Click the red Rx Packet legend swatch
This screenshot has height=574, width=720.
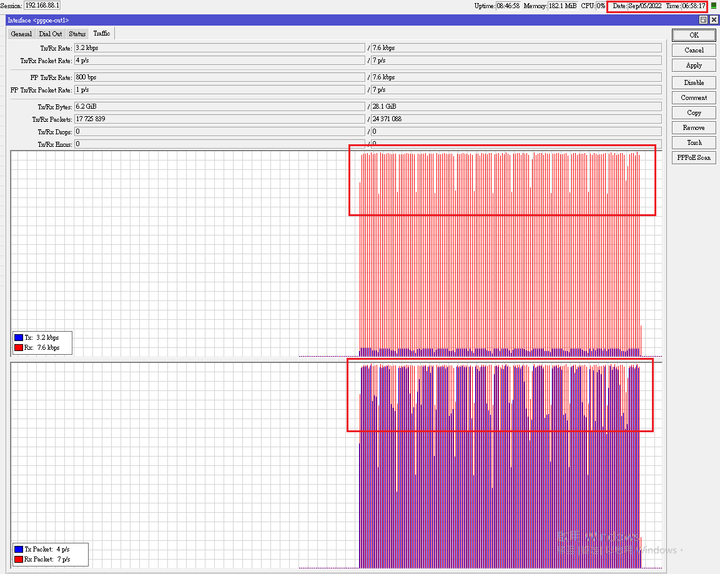click(18, 559)
